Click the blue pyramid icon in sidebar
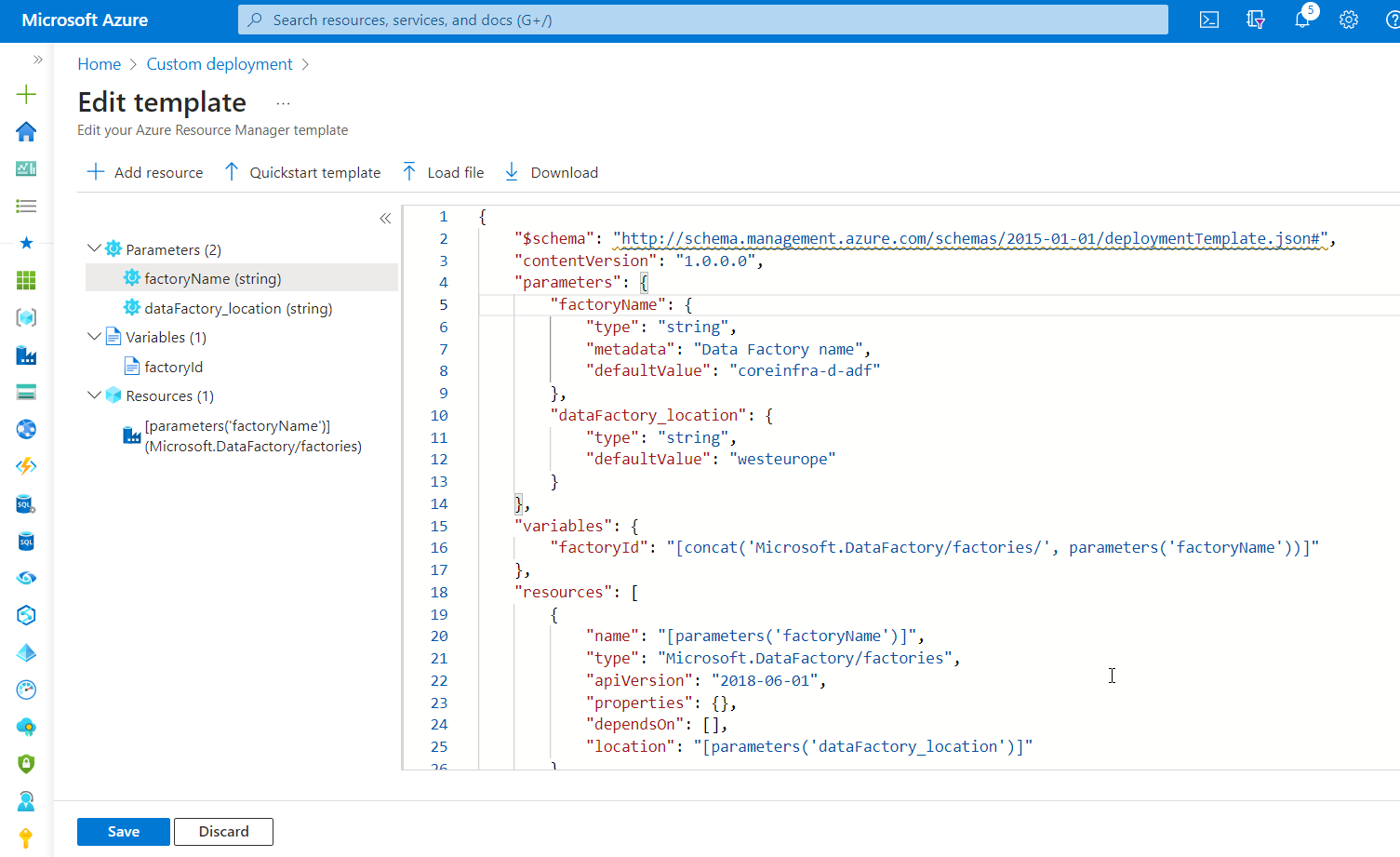This screenshot has height=857, width=1400. [26, 652]
